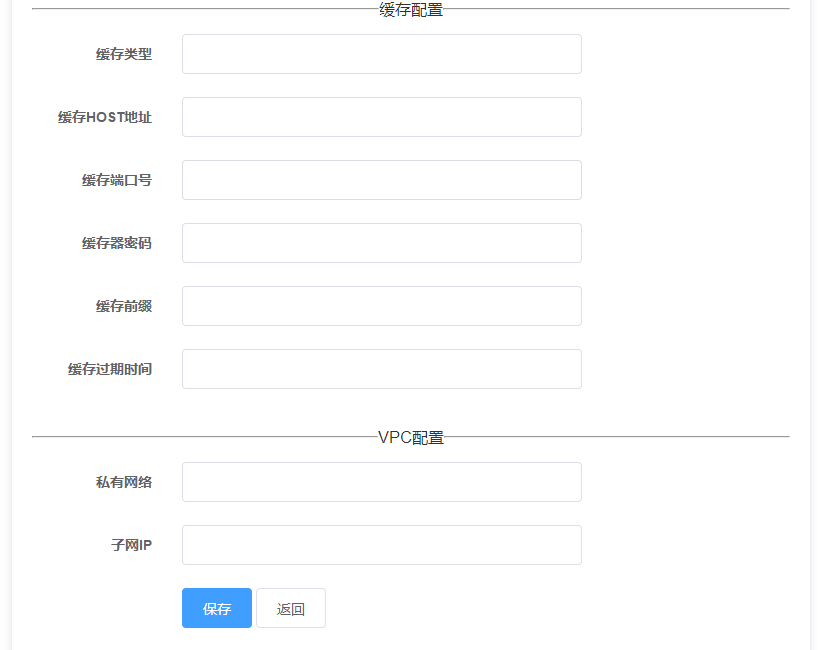Click the 缓存过期时间 input field
The width and height of the screenshot is (820, 650).
coord(382,369)
